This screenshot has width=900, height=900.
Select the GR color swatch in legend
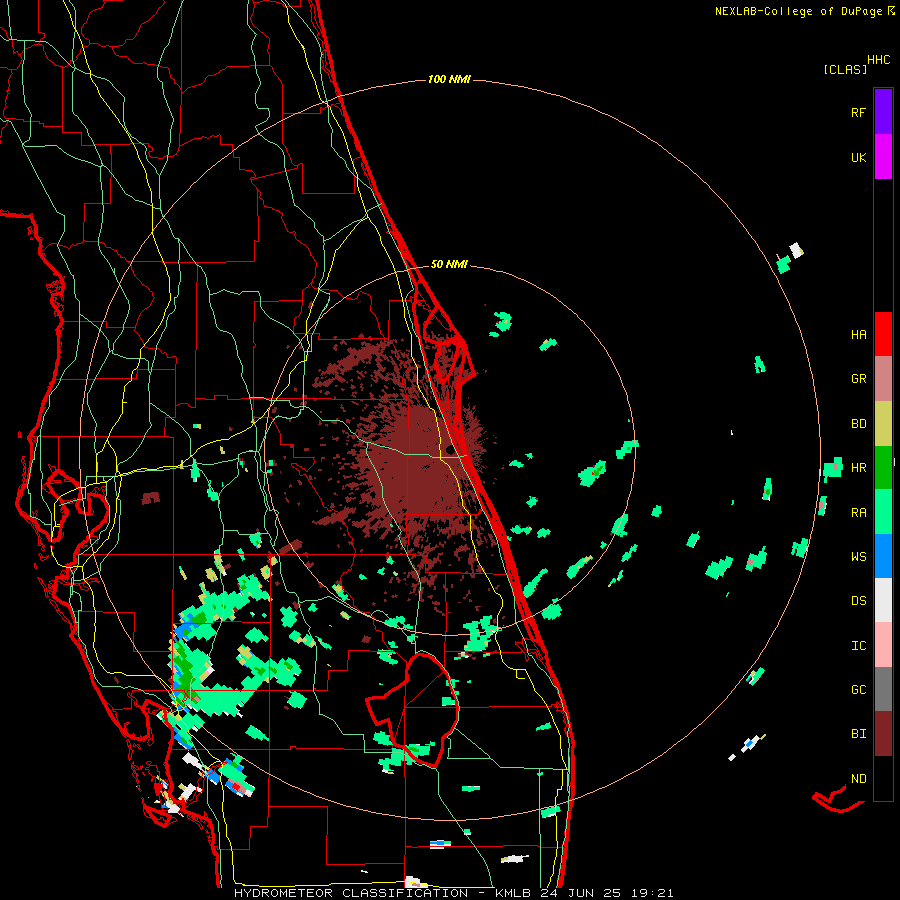pyautogui.click(x=883, y=379)
